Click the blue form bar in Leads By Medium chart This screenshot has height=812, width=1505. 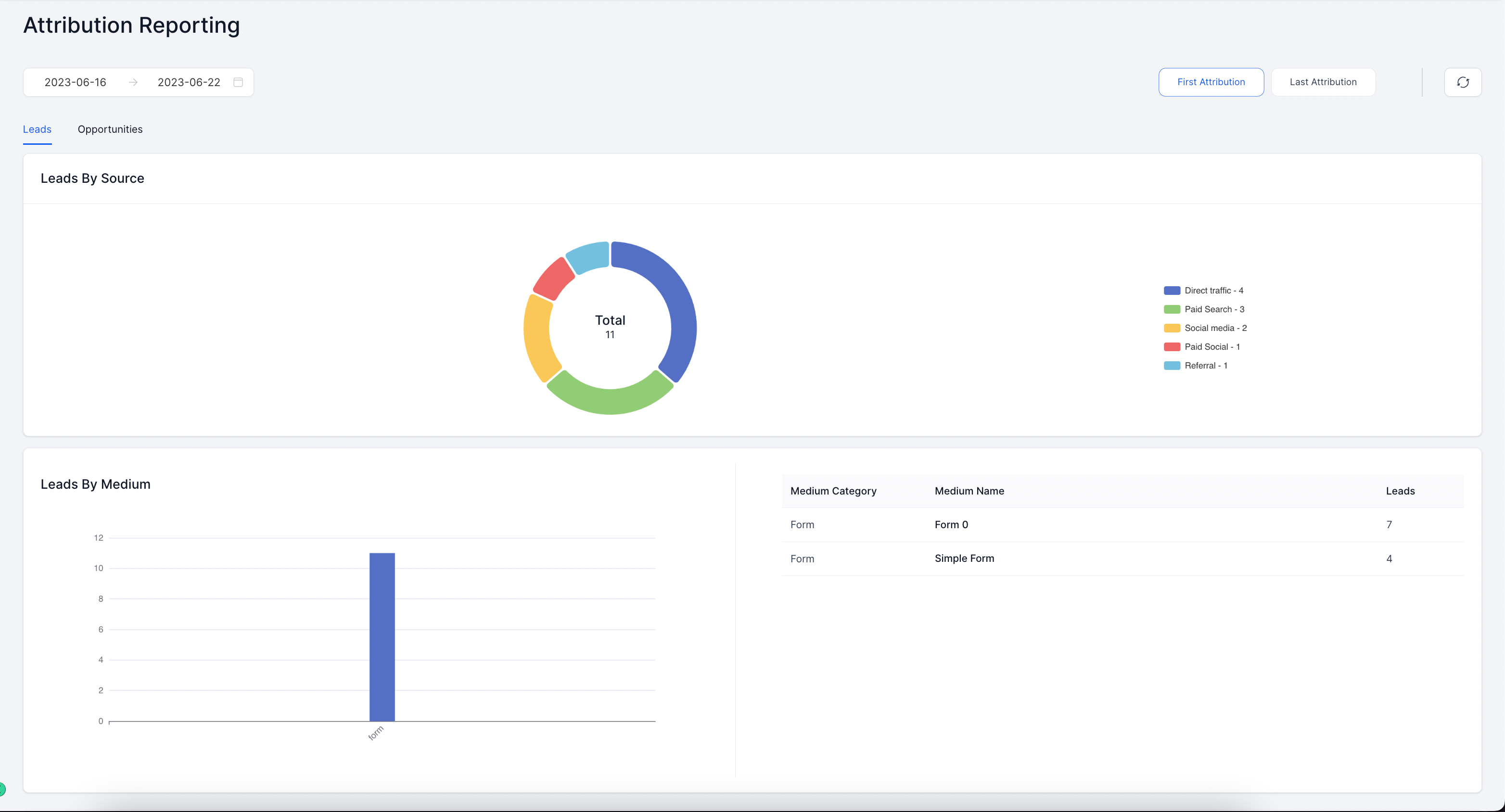click(x=382, y=637)
